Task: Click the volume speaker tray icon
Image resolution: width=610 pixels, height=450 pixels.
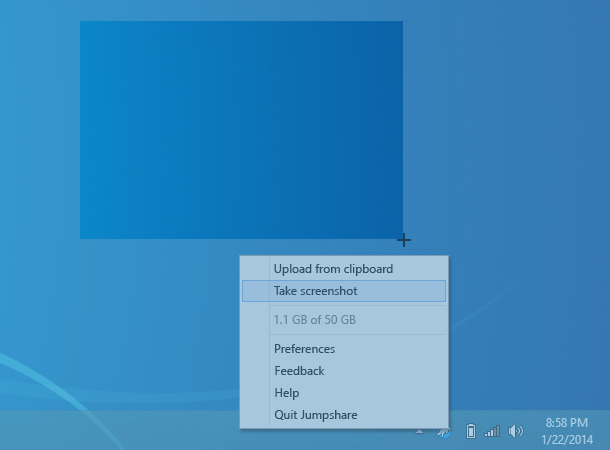Action: [x=515, y=431]
